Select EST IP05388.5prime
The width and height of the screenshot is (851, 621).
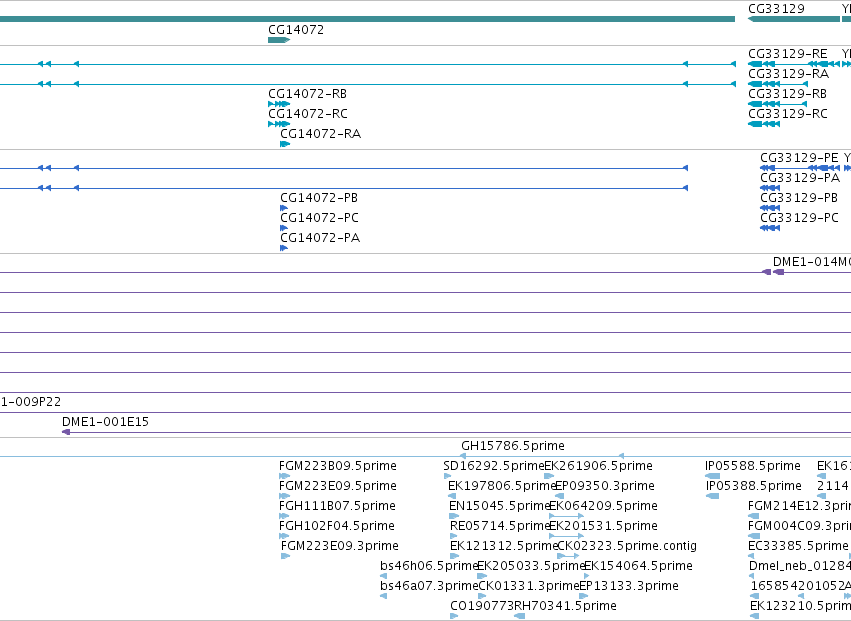[x=754, y=486]
